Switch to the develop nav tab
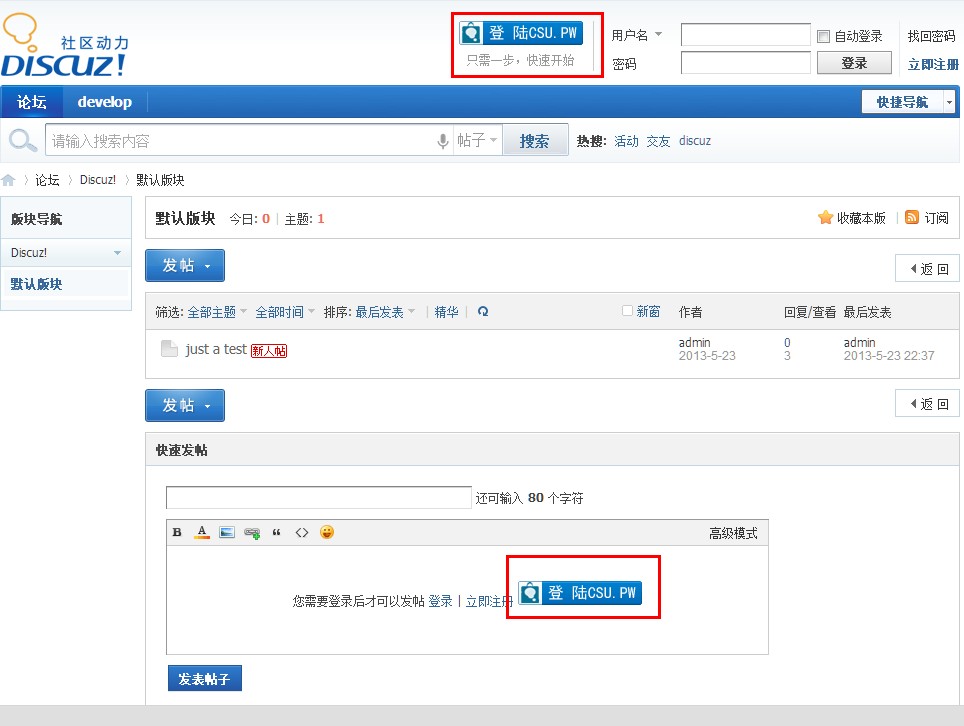 [x=105, y=102]
